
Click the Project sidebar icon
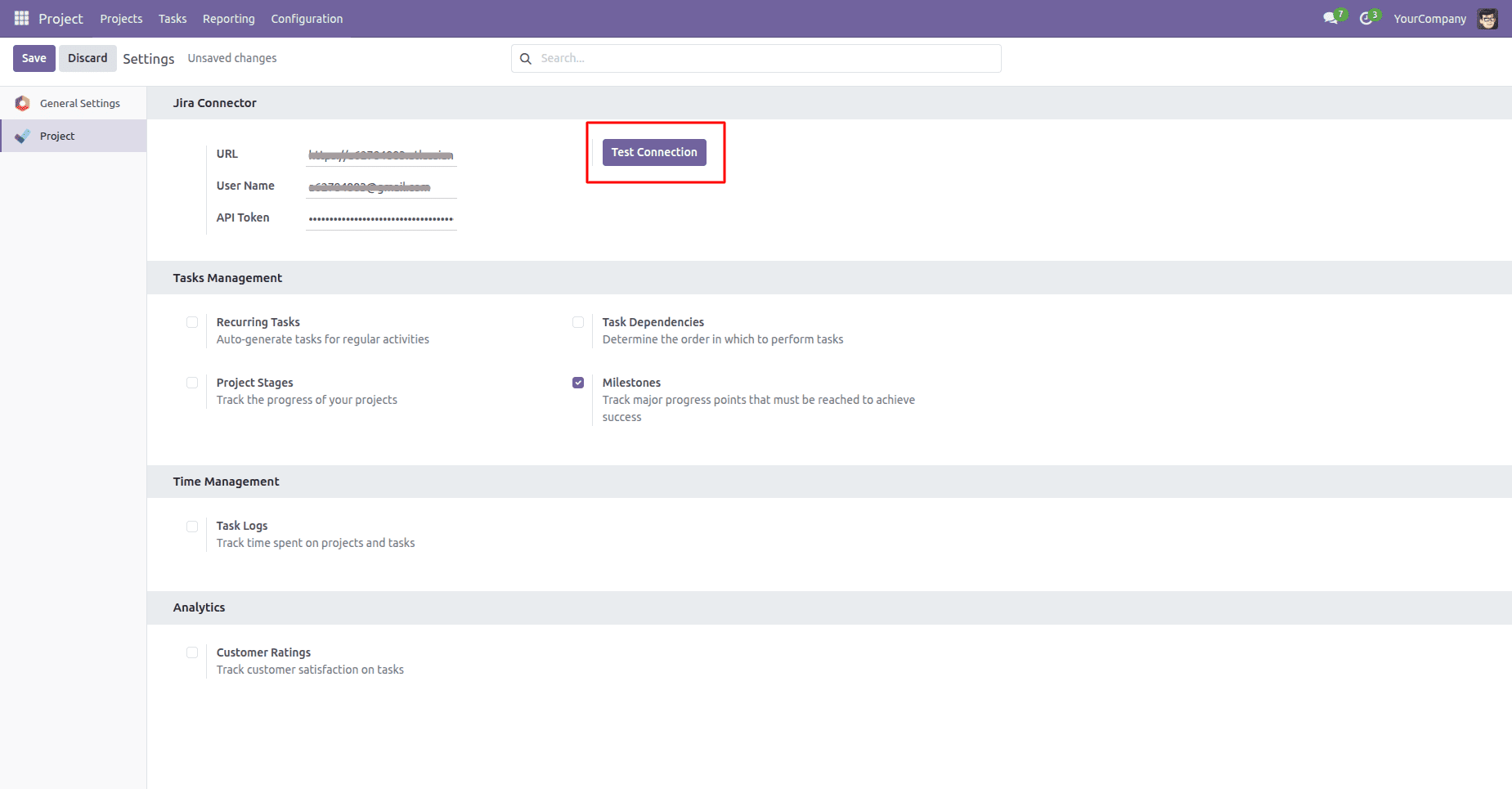(23, 136)
